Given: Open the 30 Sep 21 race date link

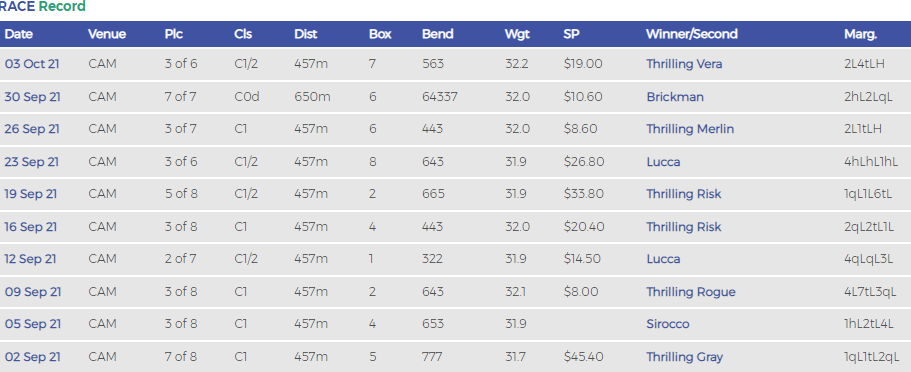Looking at the screenshot, I should click(x=32, y=96).
